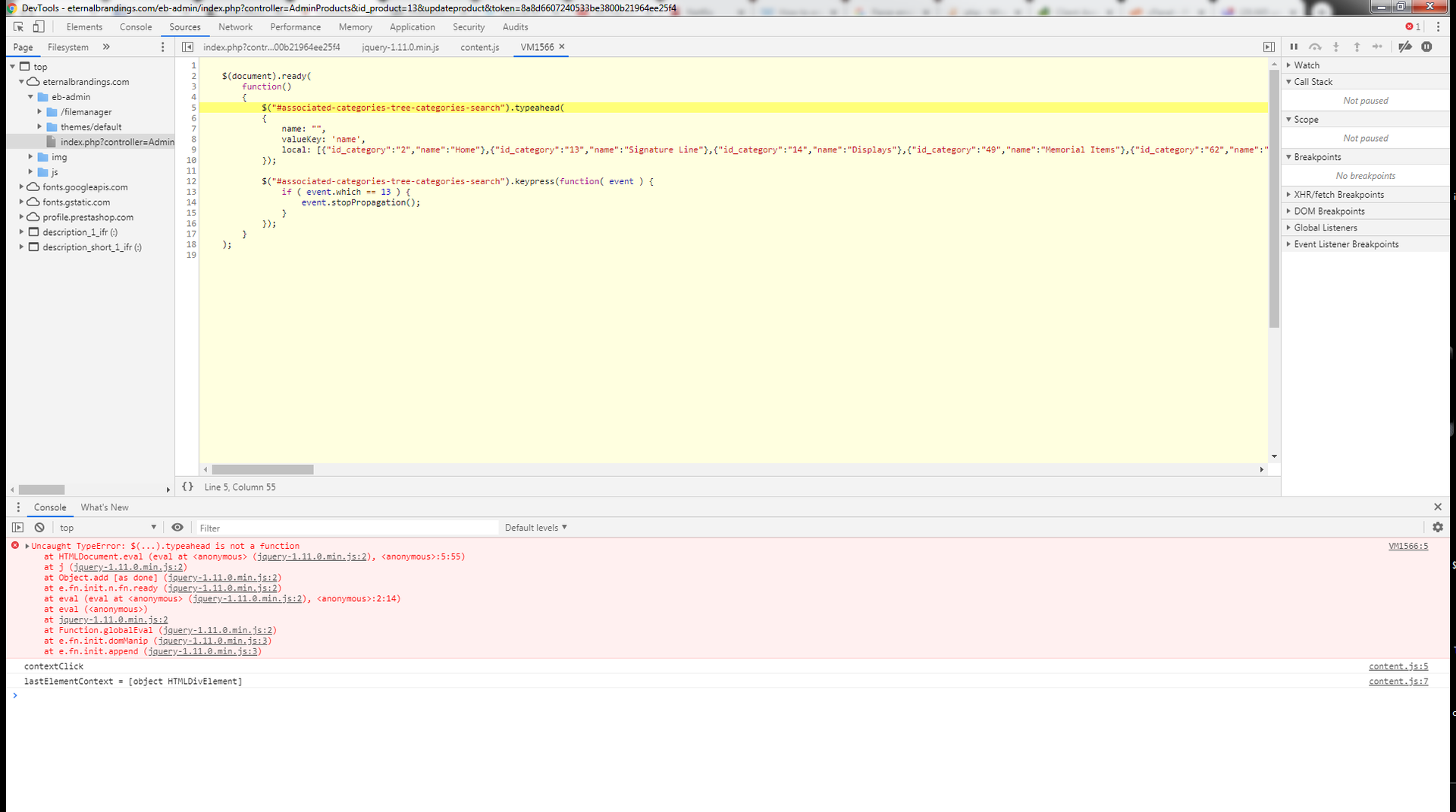Switch to Filesystem navigator tab
The height and width of the screenshot is (812, 1456).
point(68,47)
